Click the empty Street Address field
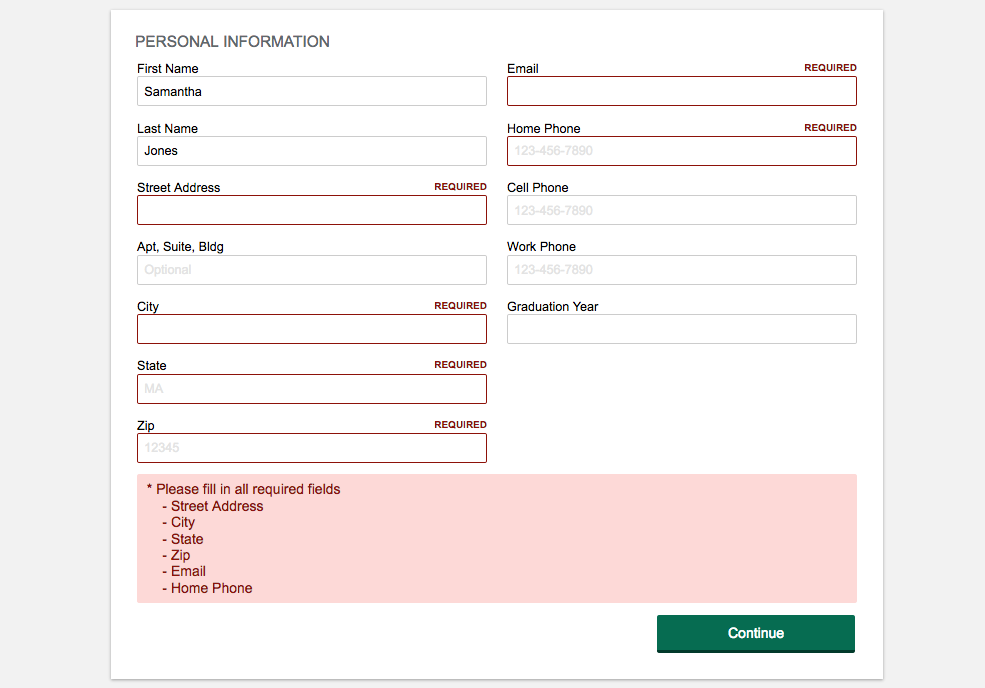Viewport: 985px width, 688px height. point(311,210)
